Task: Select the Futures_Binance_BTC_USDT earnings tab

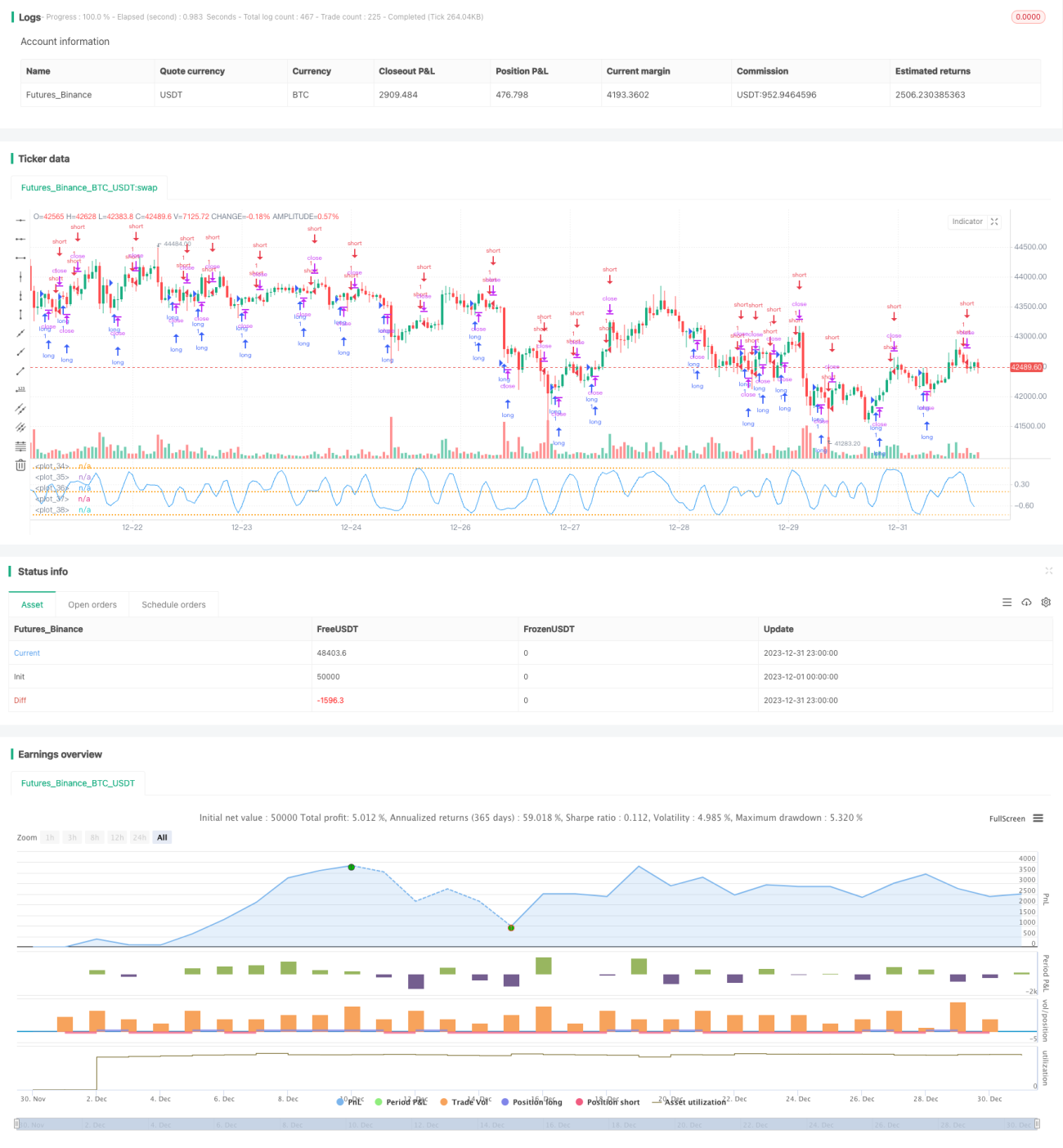Action: 78,783
